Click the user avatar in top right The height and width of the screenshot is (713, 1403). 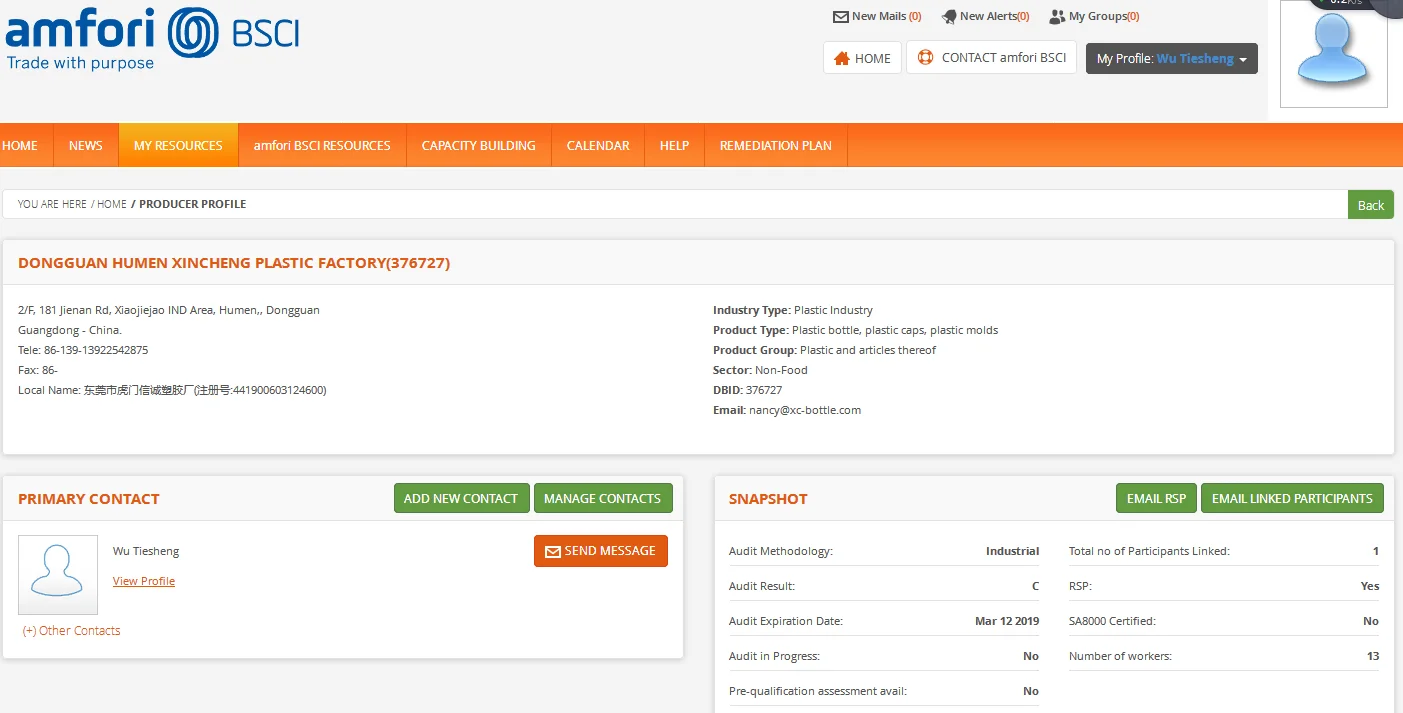pyautogui.click(x=1333, y=53)
